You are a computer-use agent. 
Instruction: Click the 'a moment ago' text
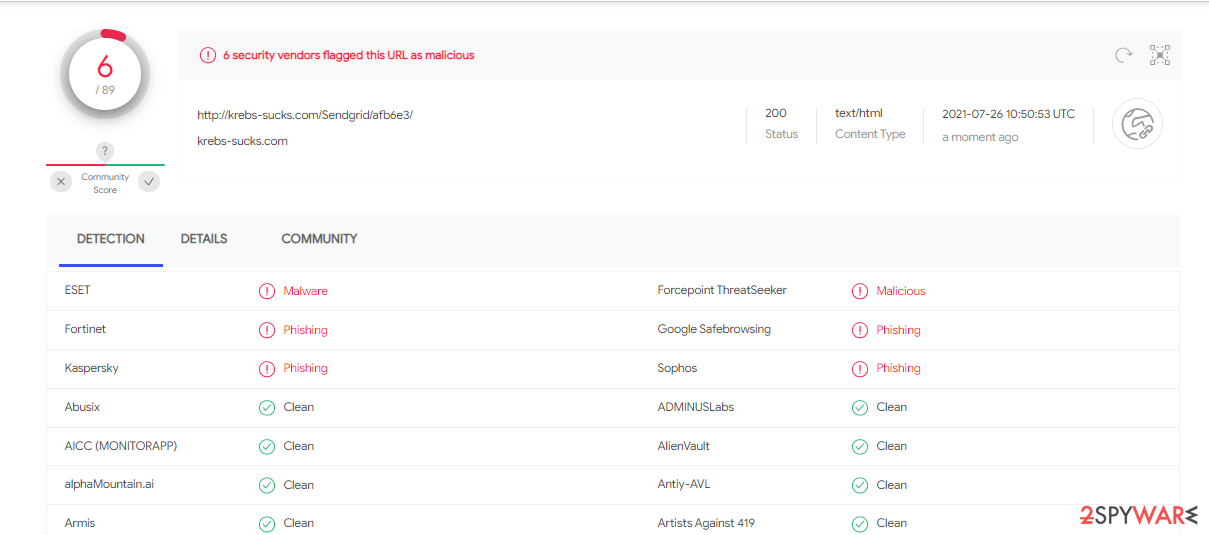tap(980, 137)
